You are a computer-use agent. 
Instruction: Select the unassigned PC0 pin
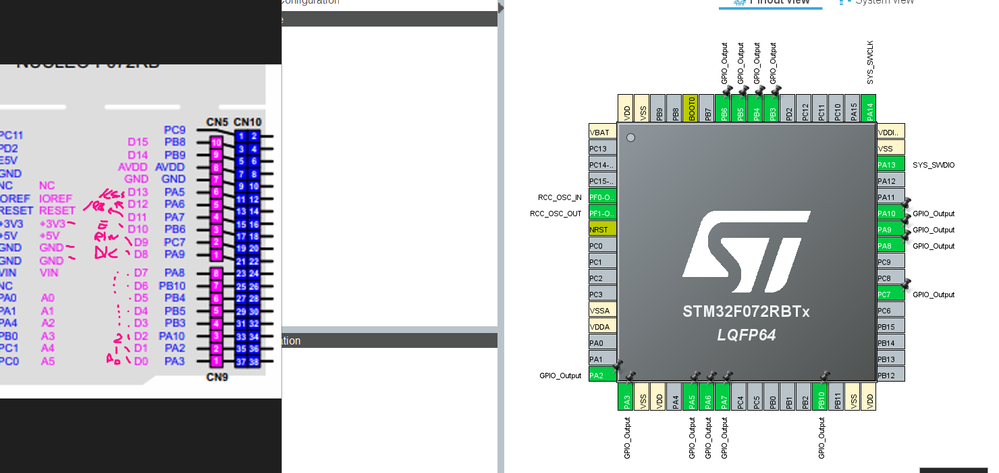602,245
